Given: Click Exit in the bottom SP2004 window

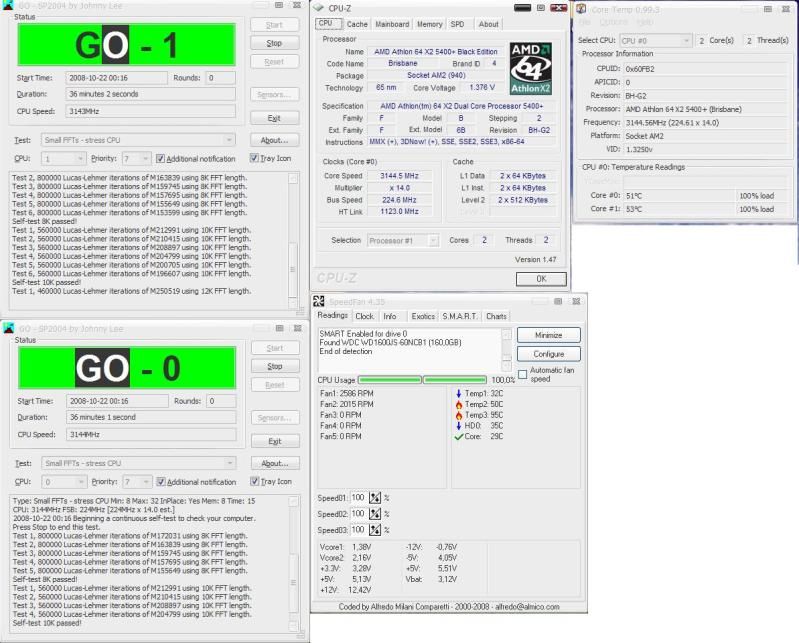Looking at the screenshot, I should (275, 441).
